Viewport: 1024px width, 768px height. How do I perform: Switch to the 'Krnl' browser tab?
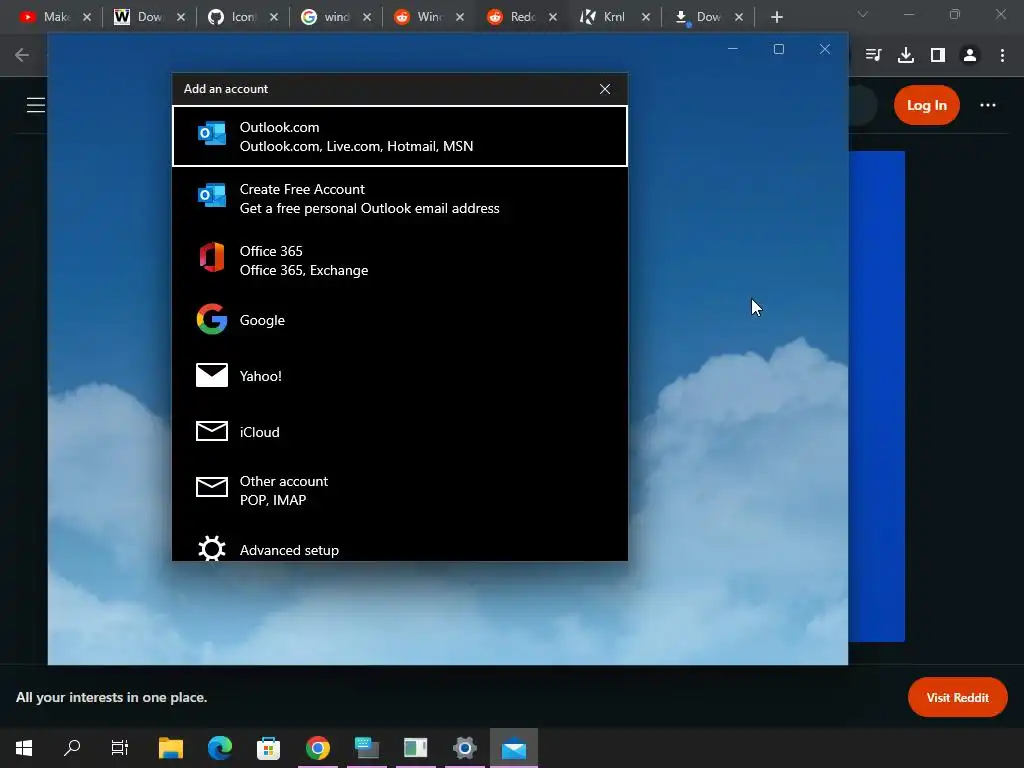[604, 17]
